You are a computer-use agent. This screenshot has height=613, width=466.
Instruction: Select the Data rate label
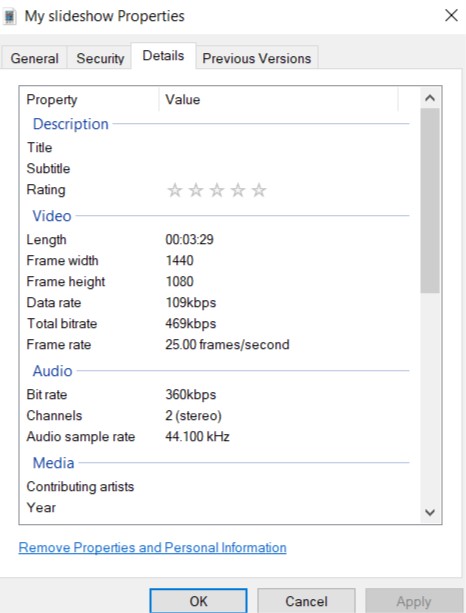click(54, 303)
